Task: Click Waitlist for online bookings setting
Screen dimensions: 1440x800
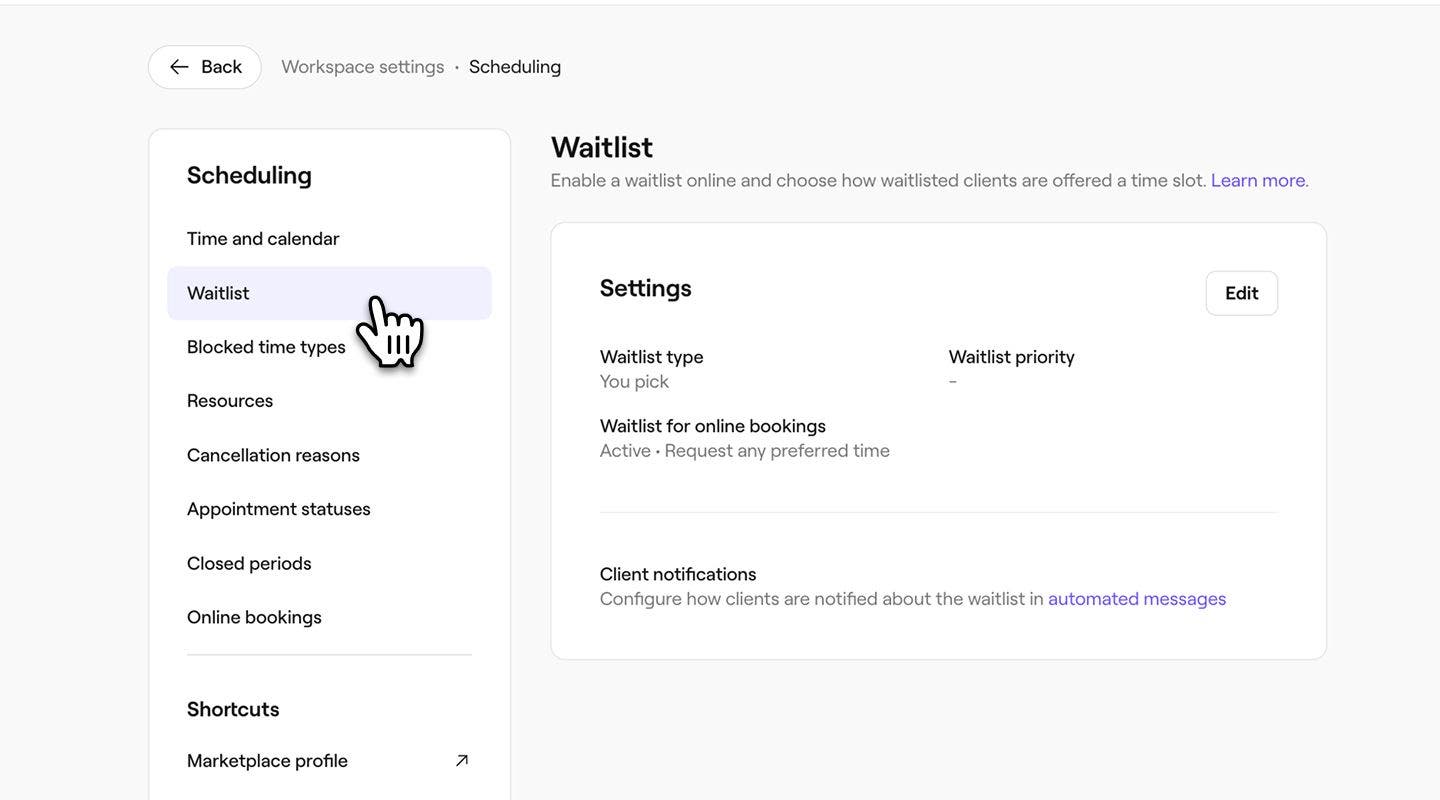Action: click(x=712, y=426)
